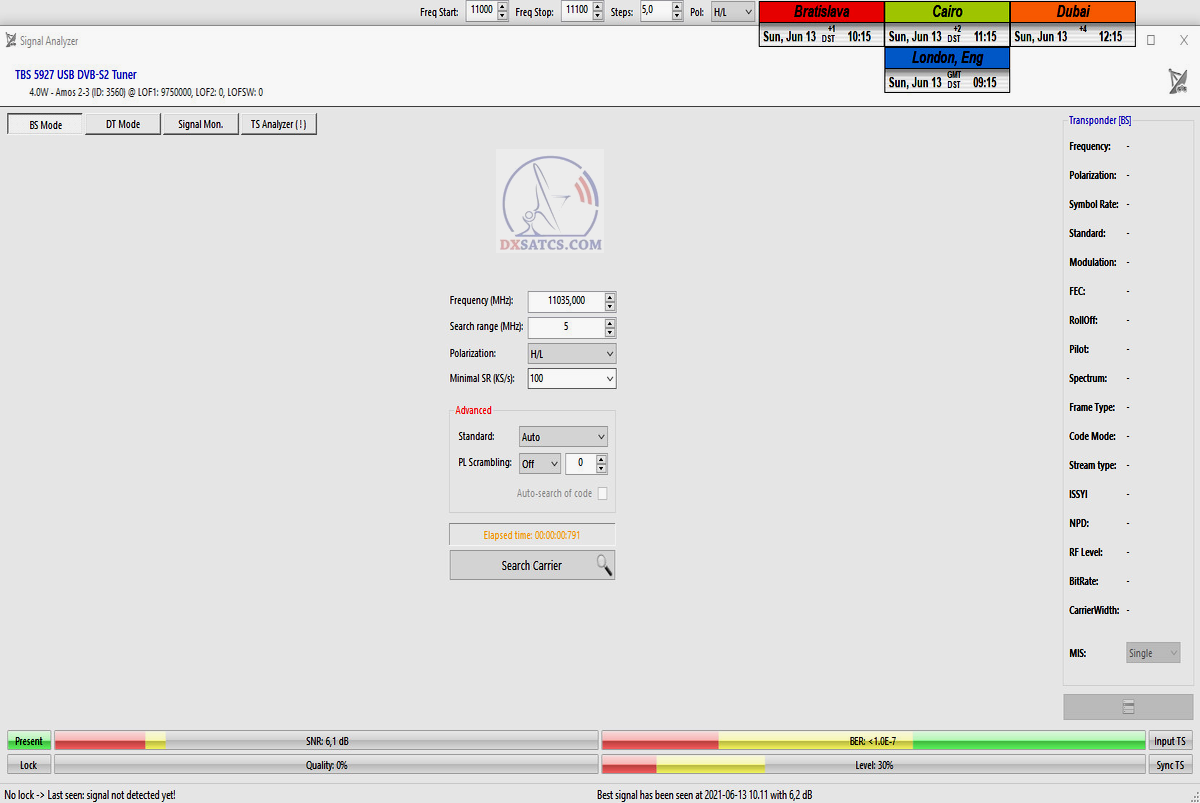Open the PL Scrambling Off dropdown

click(x=540, y=464)
